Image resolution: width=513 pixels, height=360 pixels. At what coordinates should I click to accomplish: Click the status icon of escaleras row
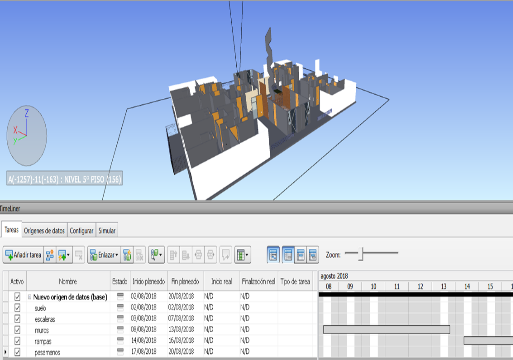point(120,318)
